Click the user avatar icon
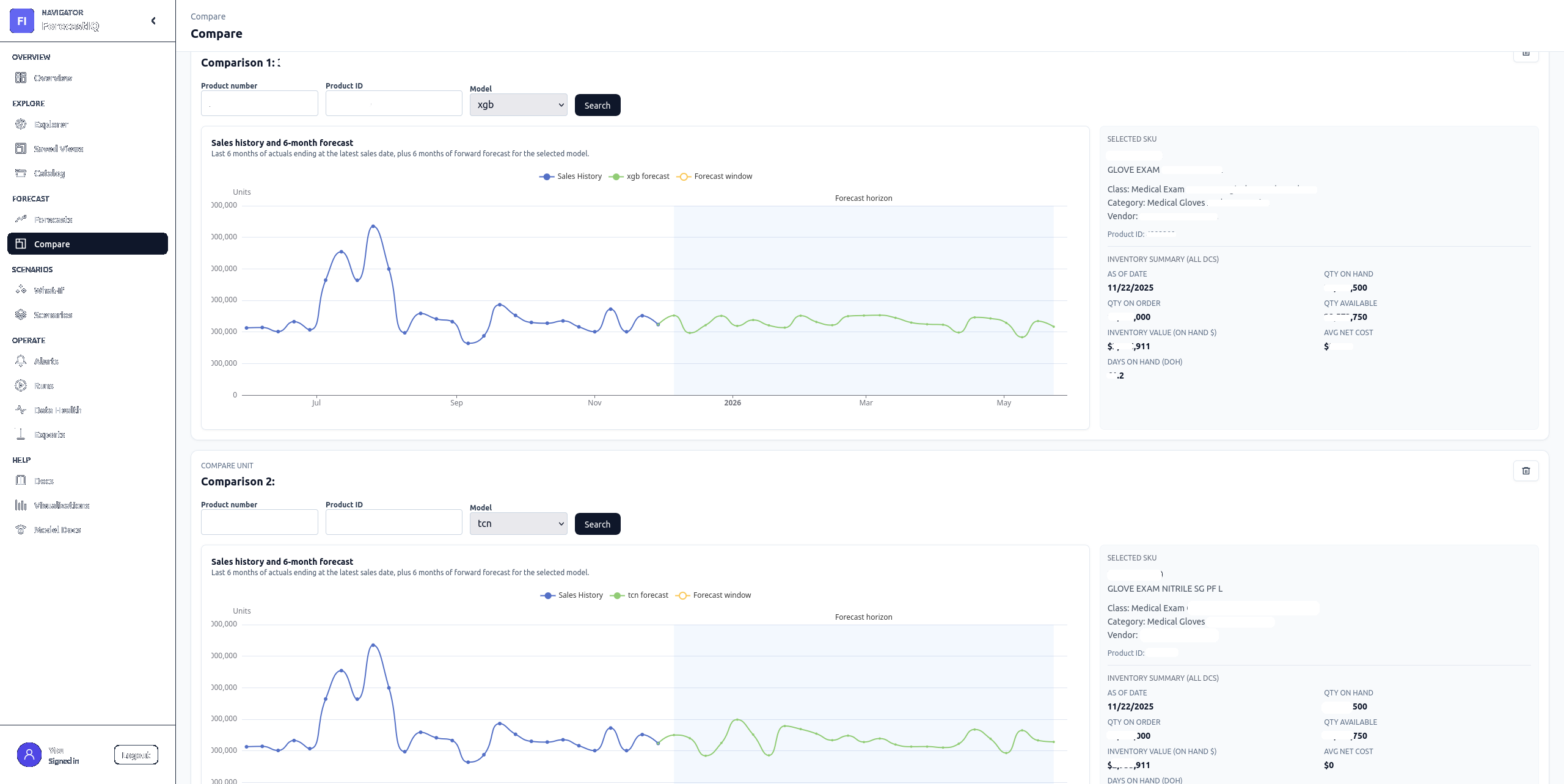 pyautogui.click(x=29, y=755)
